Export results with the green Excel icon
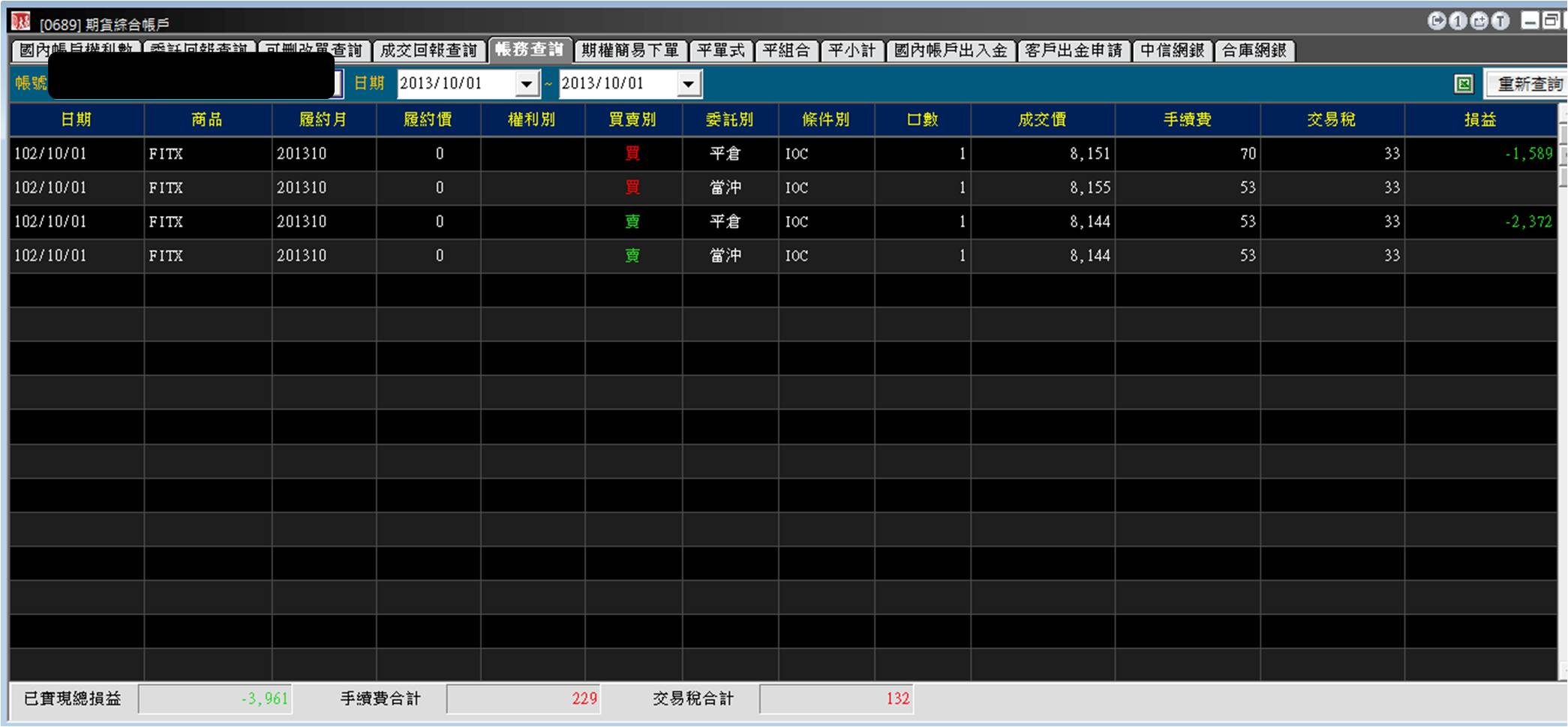 1464,84
